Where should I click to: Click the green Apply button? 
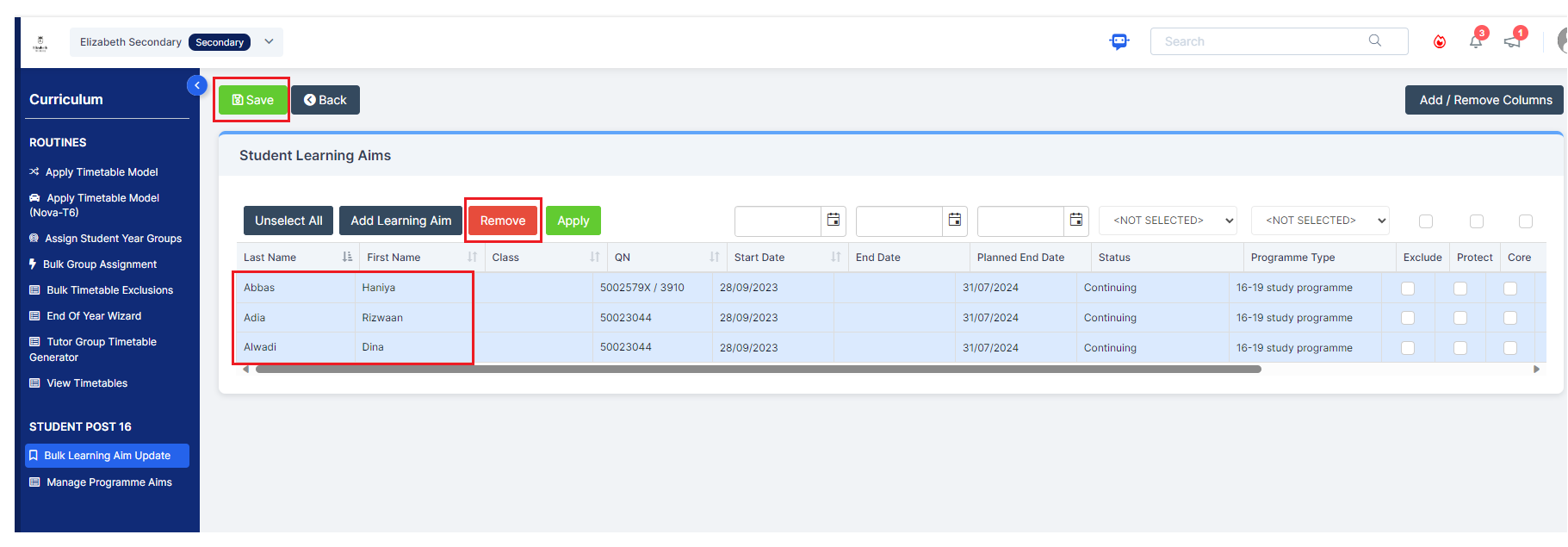pyautogui.click(x=573, y=221)
